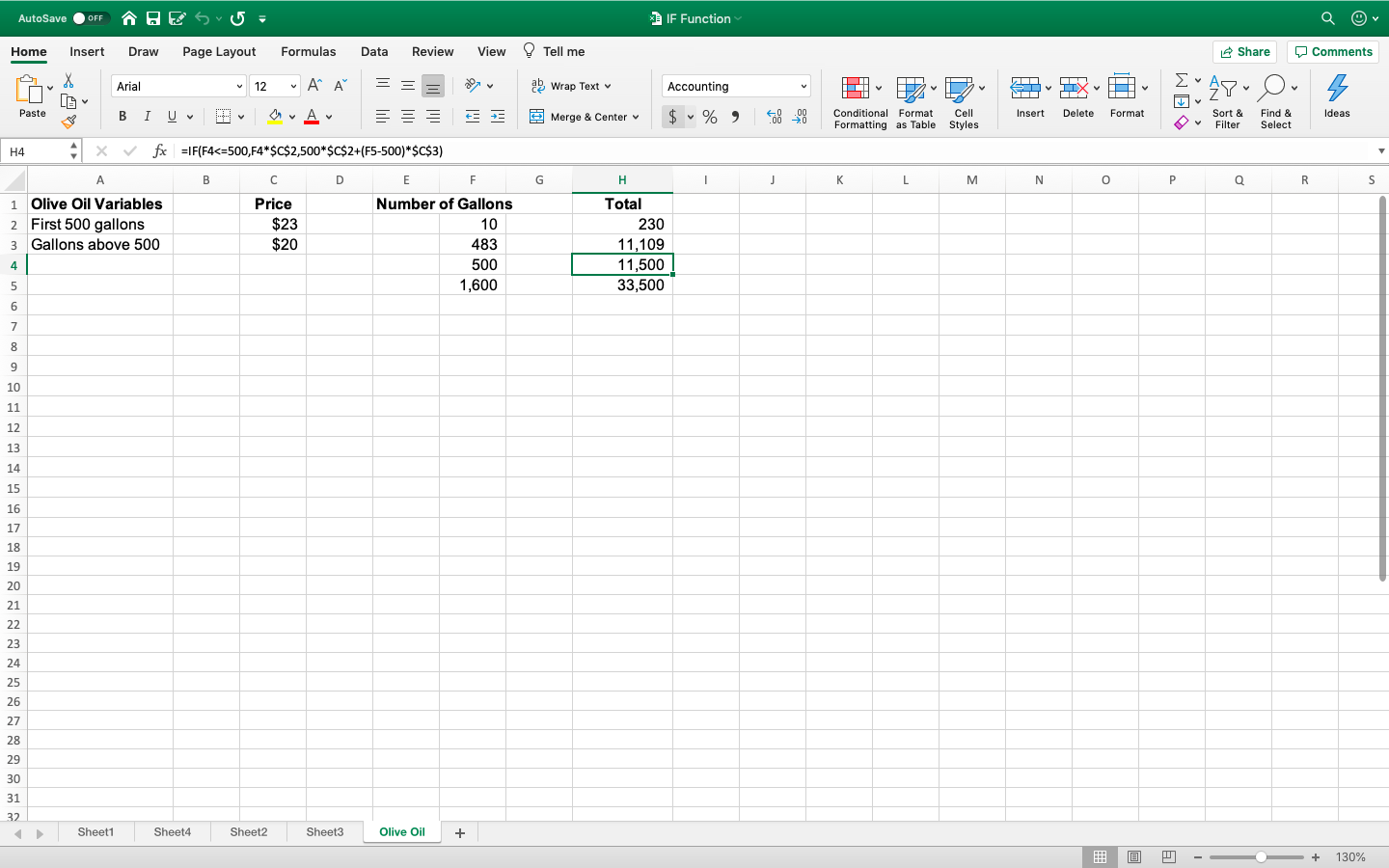The image size is (1389, 868).
Task: Open Conditional Formatting options
Action: (x=859, y=99)
